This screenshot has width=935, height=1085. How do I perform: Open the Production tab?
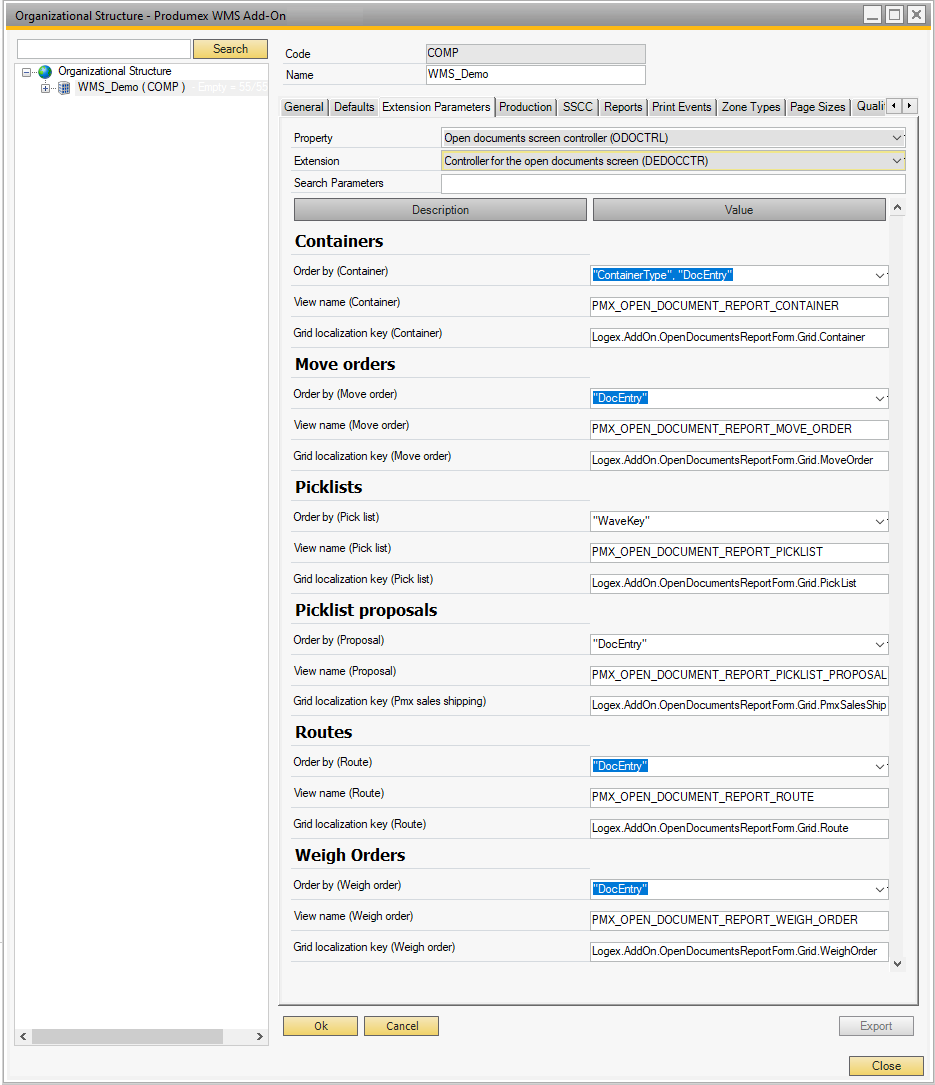[x=527, y=106]
